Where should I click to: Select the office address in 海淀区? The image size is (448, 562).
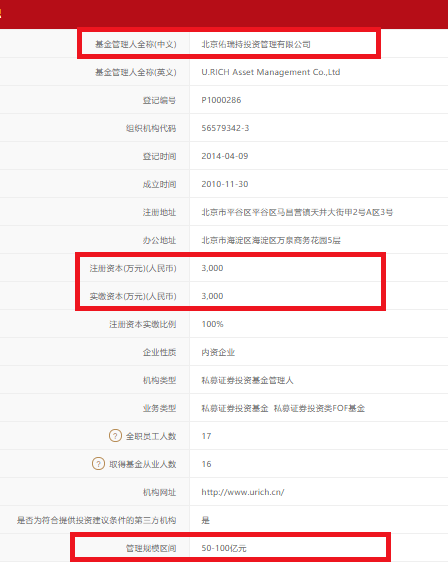(x=271, y=240)
